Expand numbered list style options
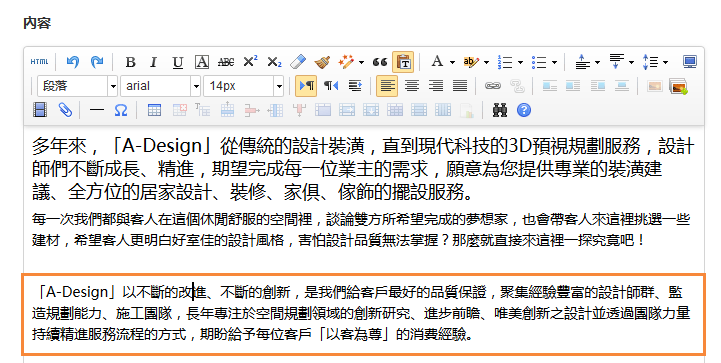Screen dimensions: 721x363 click(521, 62)
